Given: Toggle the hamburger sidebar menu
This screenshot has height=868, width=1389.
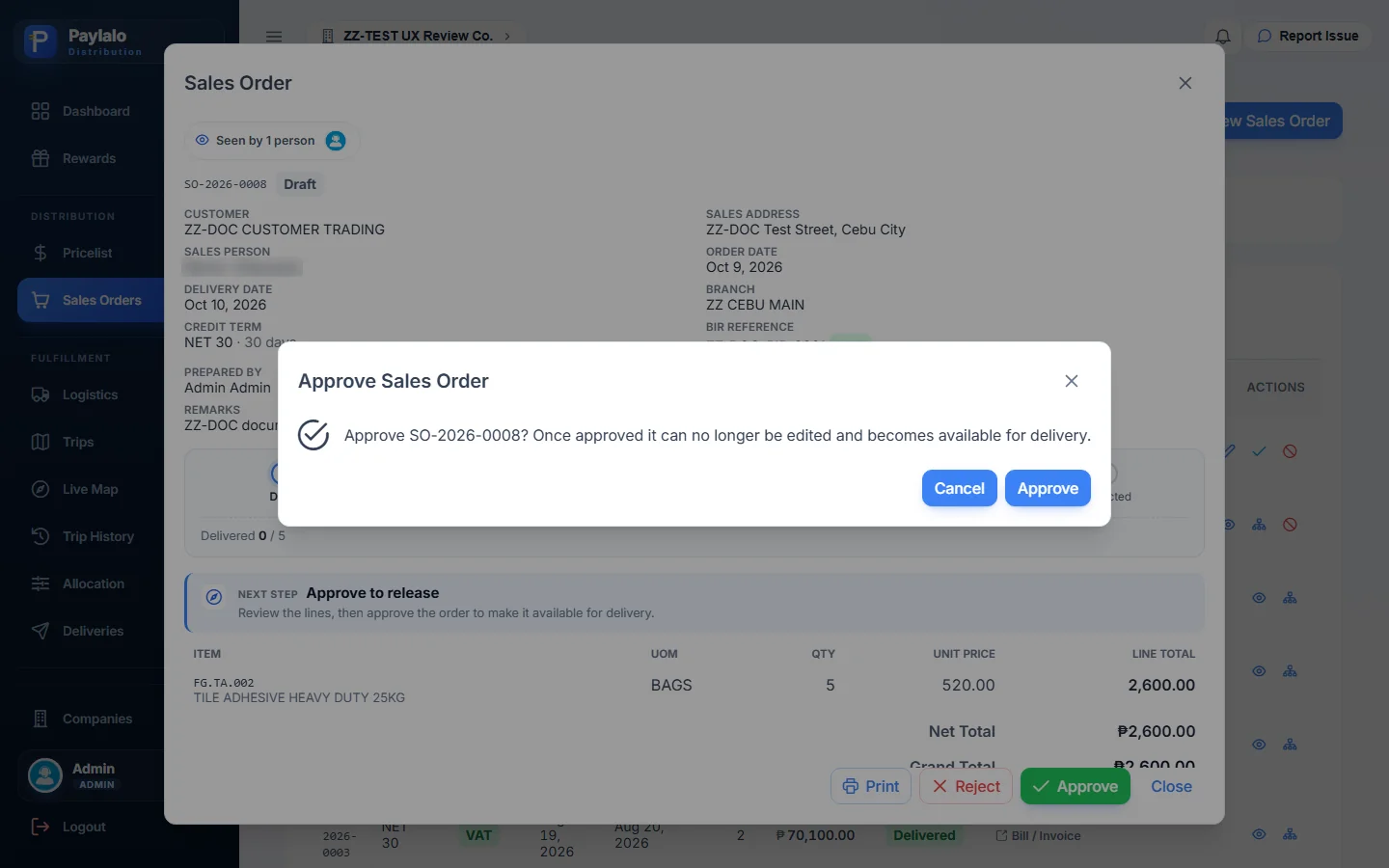Looking at the screenshot, I should 274,37.
